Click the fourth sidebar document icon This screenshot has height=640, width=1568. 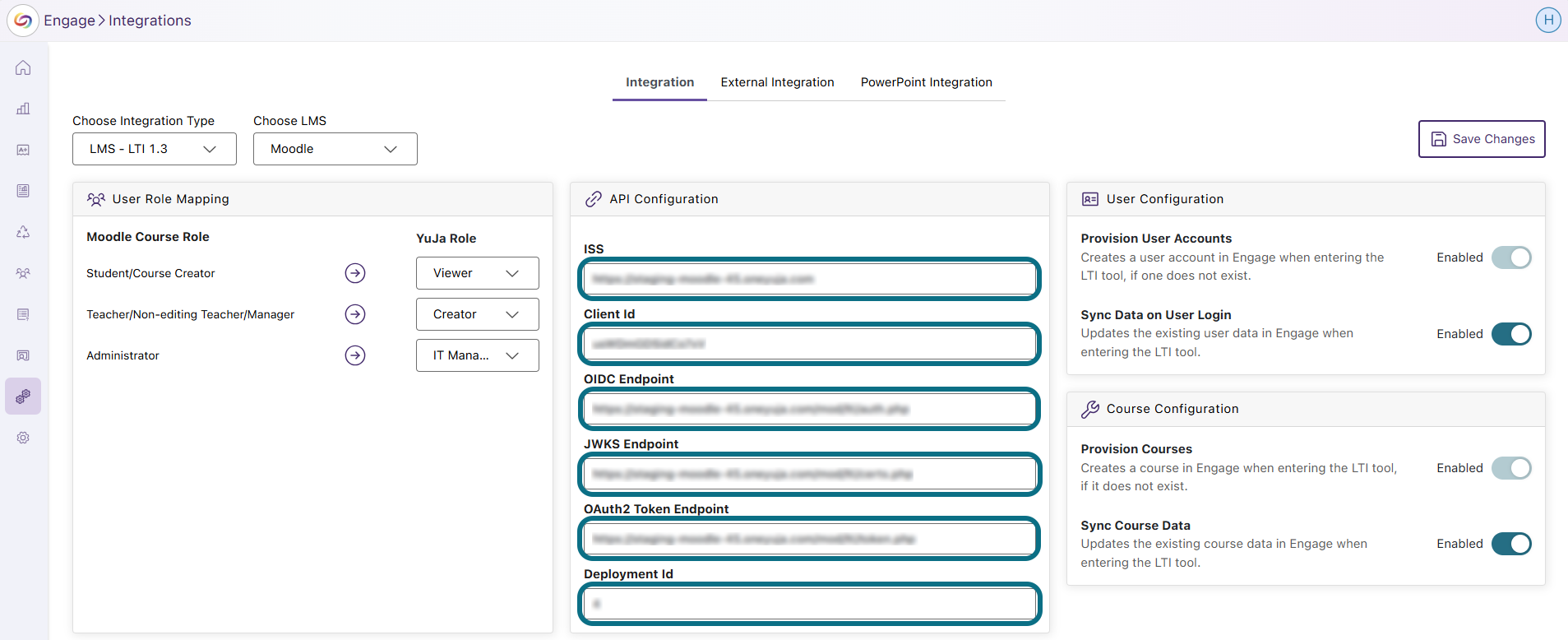point(23,191)
